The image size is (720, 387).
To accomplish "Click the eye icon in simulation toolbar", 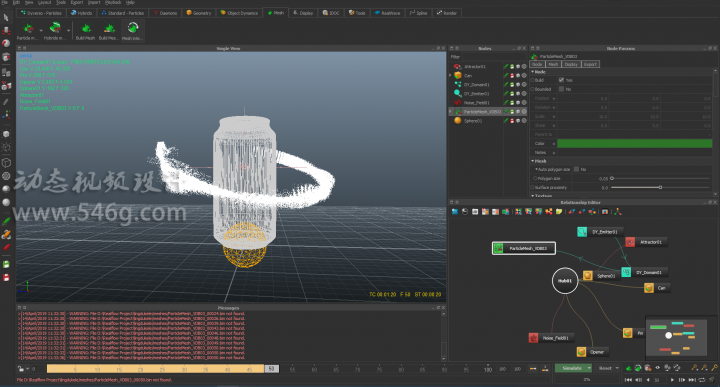I will (x=657, y=368).
